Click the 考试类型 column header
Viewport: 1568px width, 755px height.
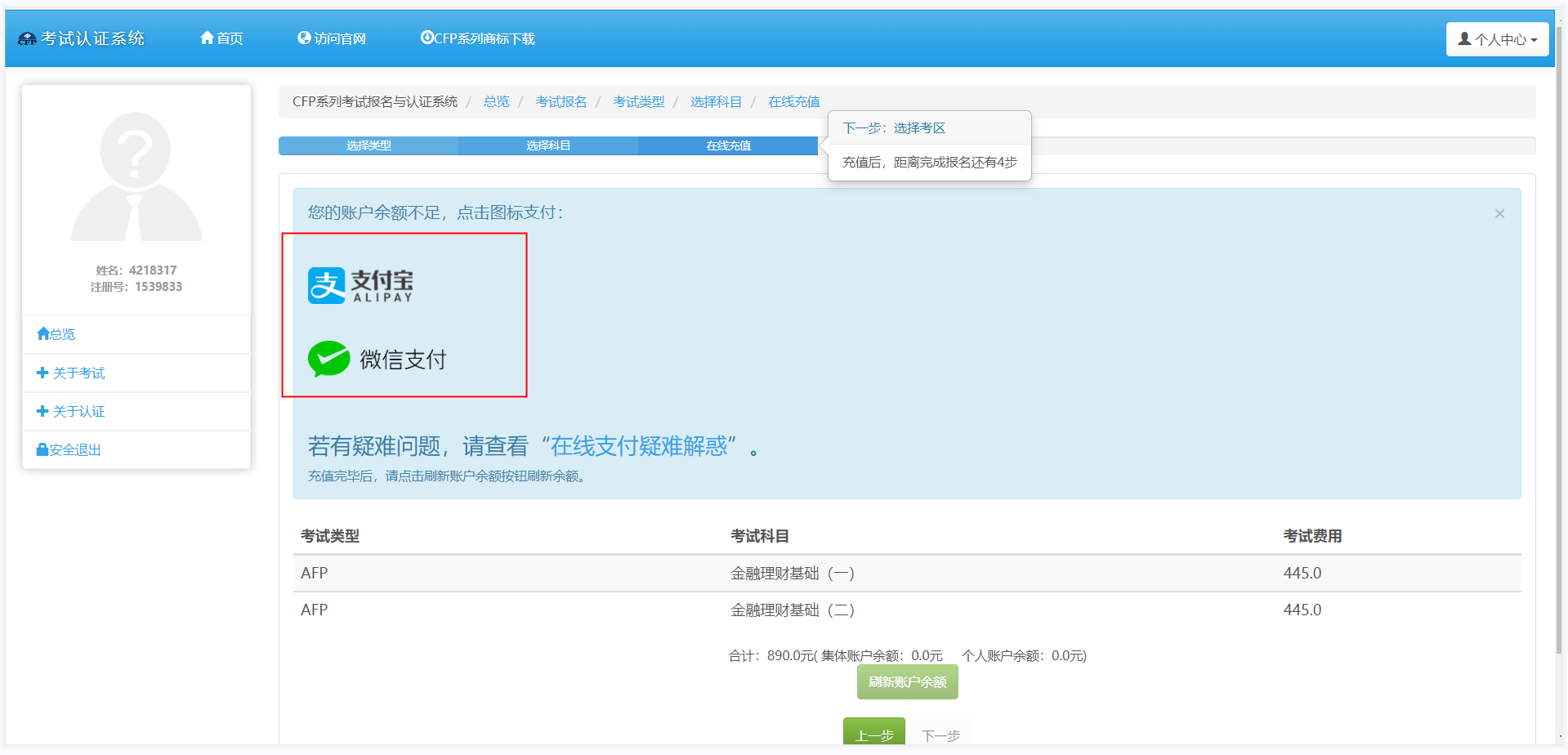[x=330, y=536]
